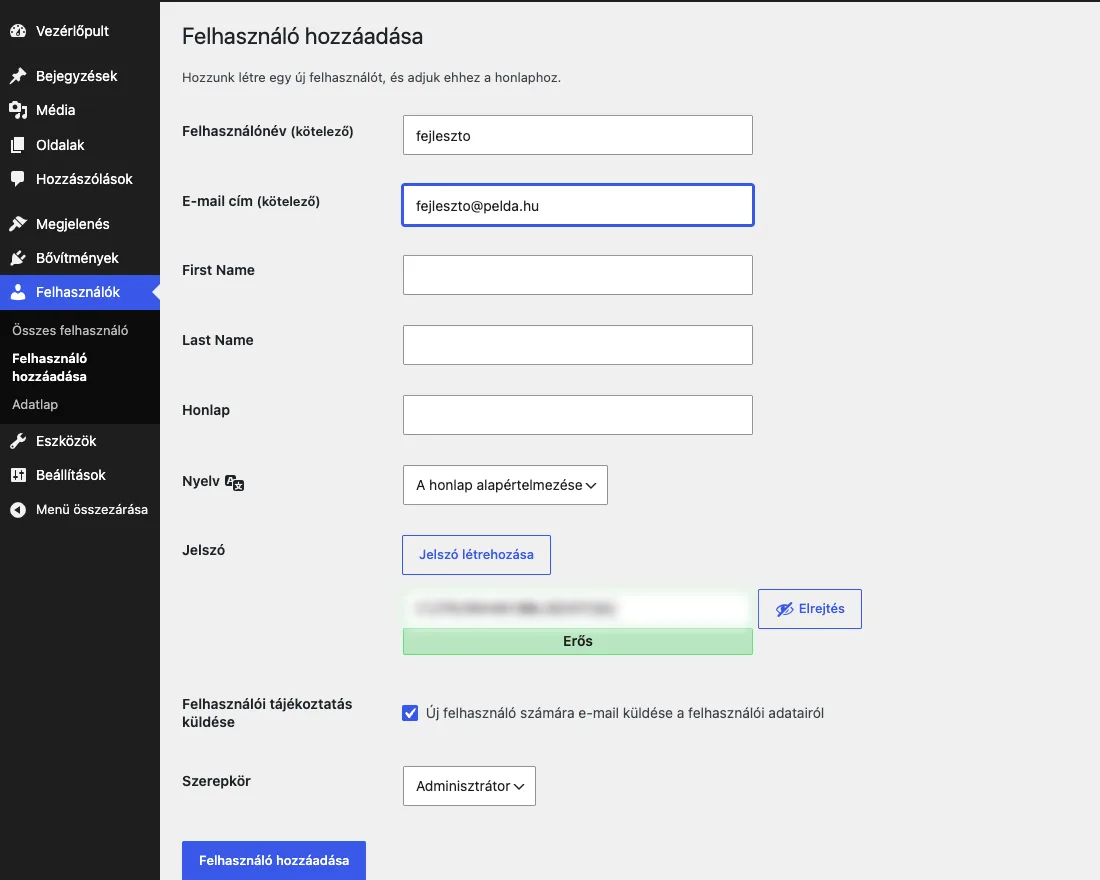1100x880 pixels.
Task: Open Vezérlőpult menu item
Action: coord(80,31)
